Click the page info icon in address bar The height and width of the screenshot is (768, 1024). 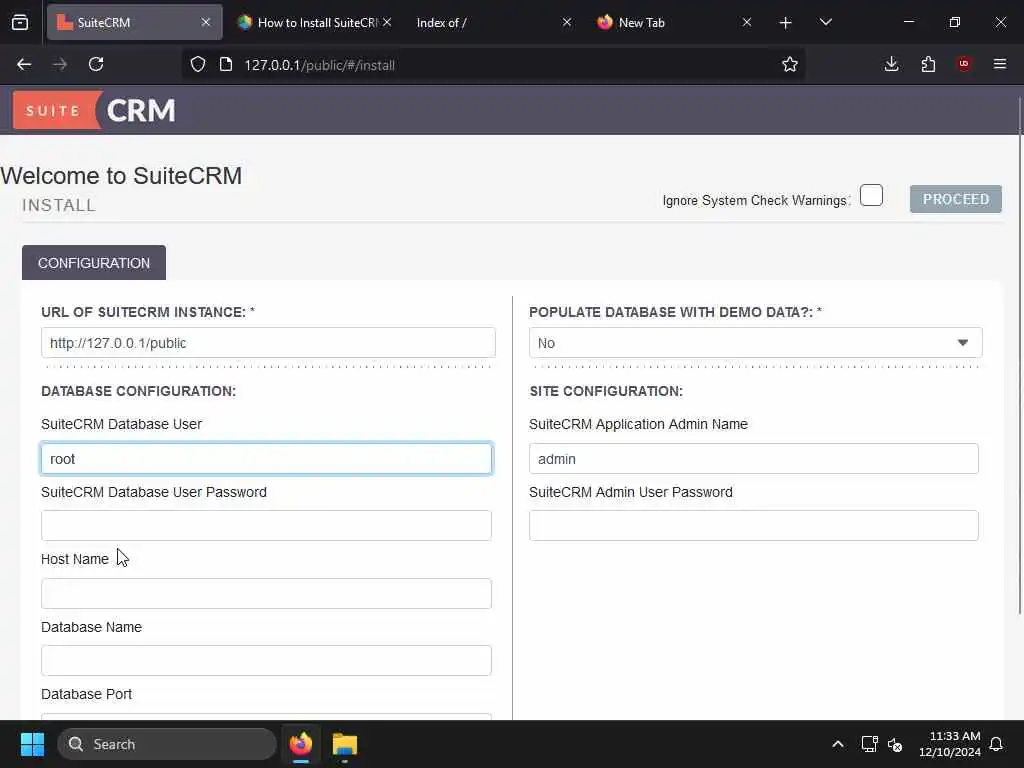(x=226, y=64)
